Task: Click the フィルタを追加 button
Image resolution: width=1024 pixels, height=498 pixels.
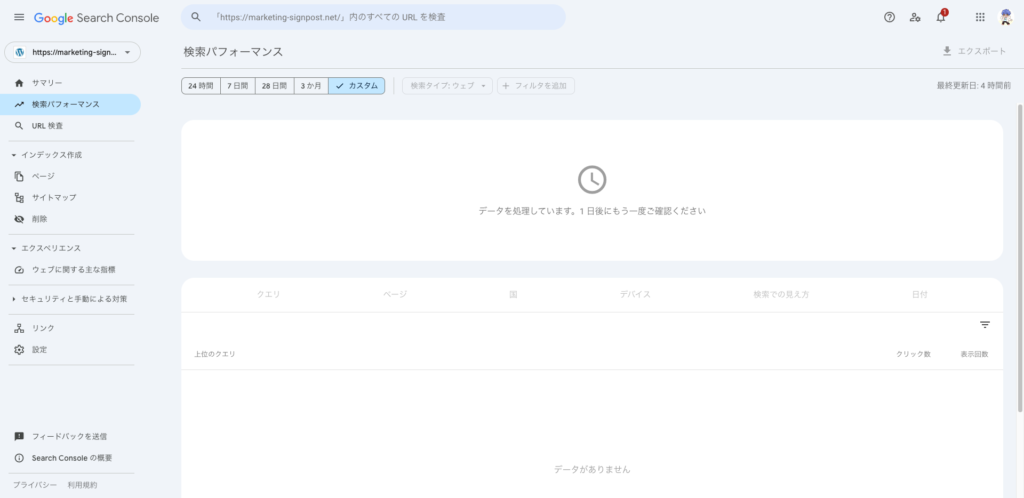Action: click(x=535, y=86)
